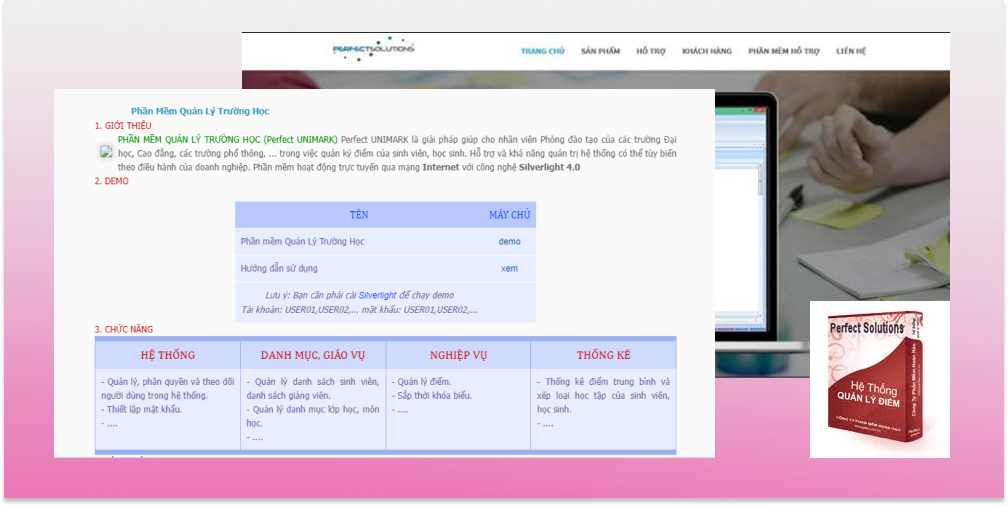
Task: Click the DANH MỤC, GIÁO VỤ header
Action: click(x=313, y=355)
